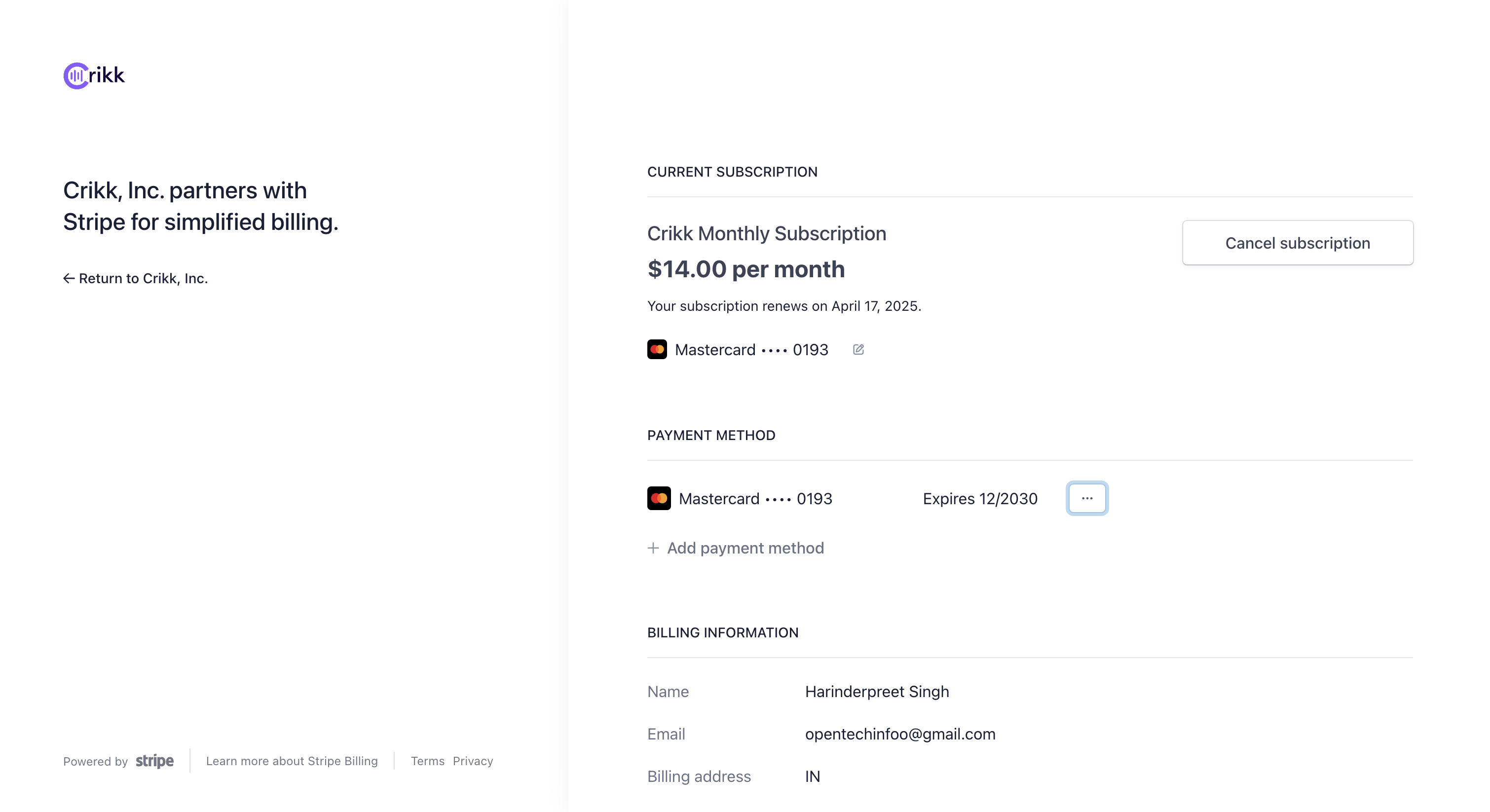Return to Crikk, Inc. link
Screen dimensions: 1490x812
pyautogui.click(x=135, y=278)
